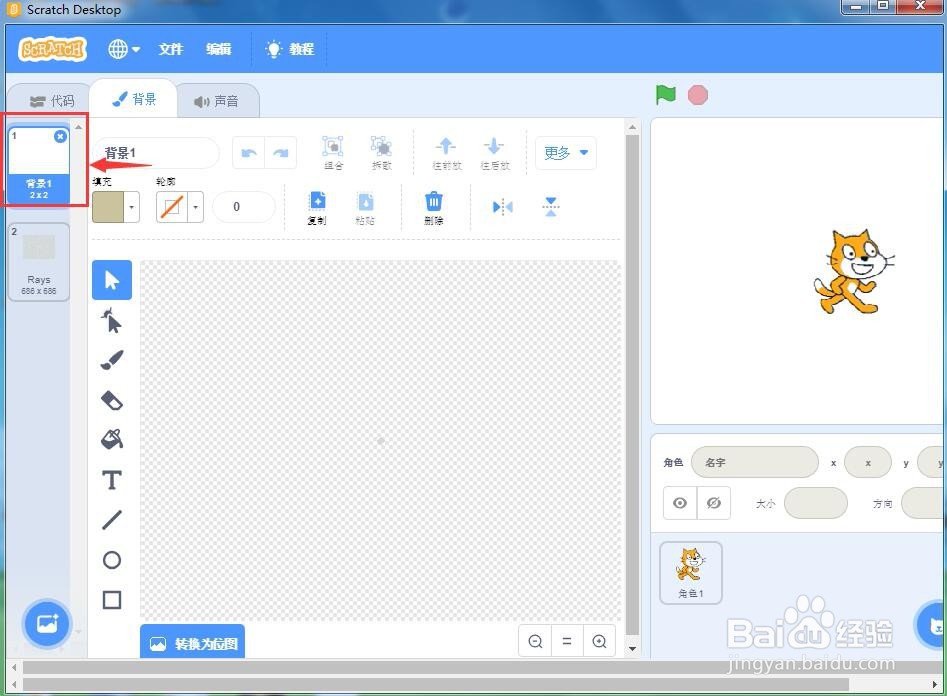Click the outline color swatch
This screenshot has height=696, width=947.
[x=172, y=207]
